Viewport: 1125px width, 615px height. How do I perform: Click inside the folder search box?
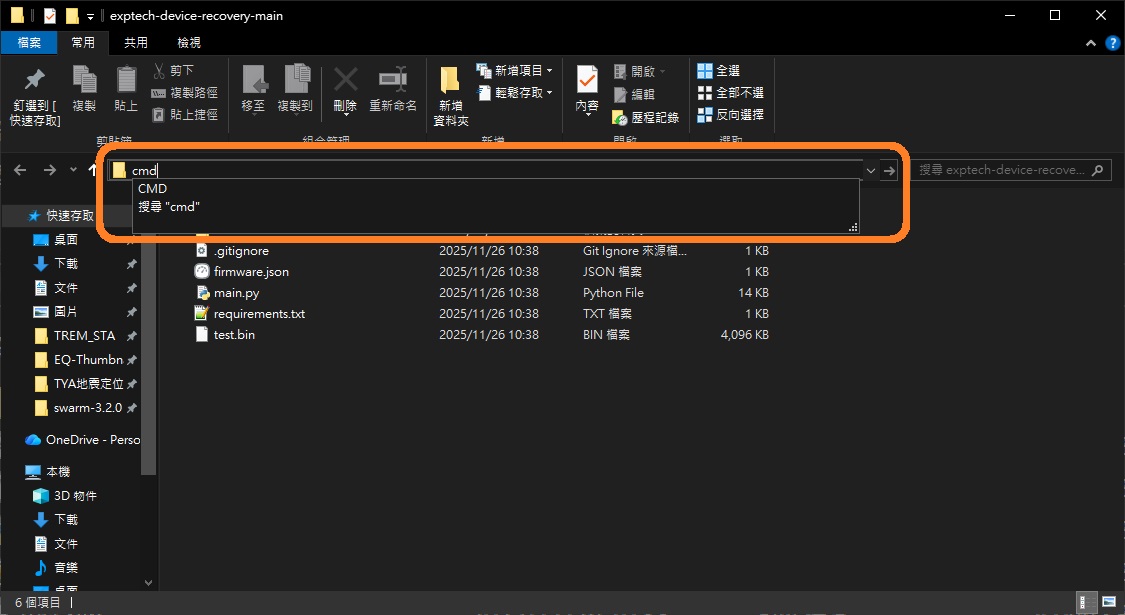click(1010, 169)
